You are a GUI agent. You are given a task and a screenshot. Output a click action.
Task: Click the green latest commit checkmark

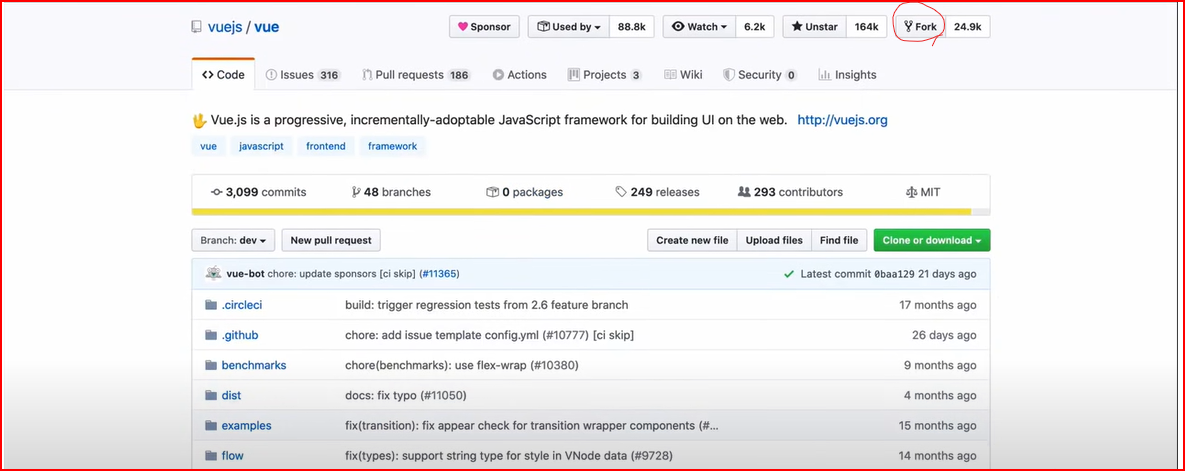coord(789,274)
